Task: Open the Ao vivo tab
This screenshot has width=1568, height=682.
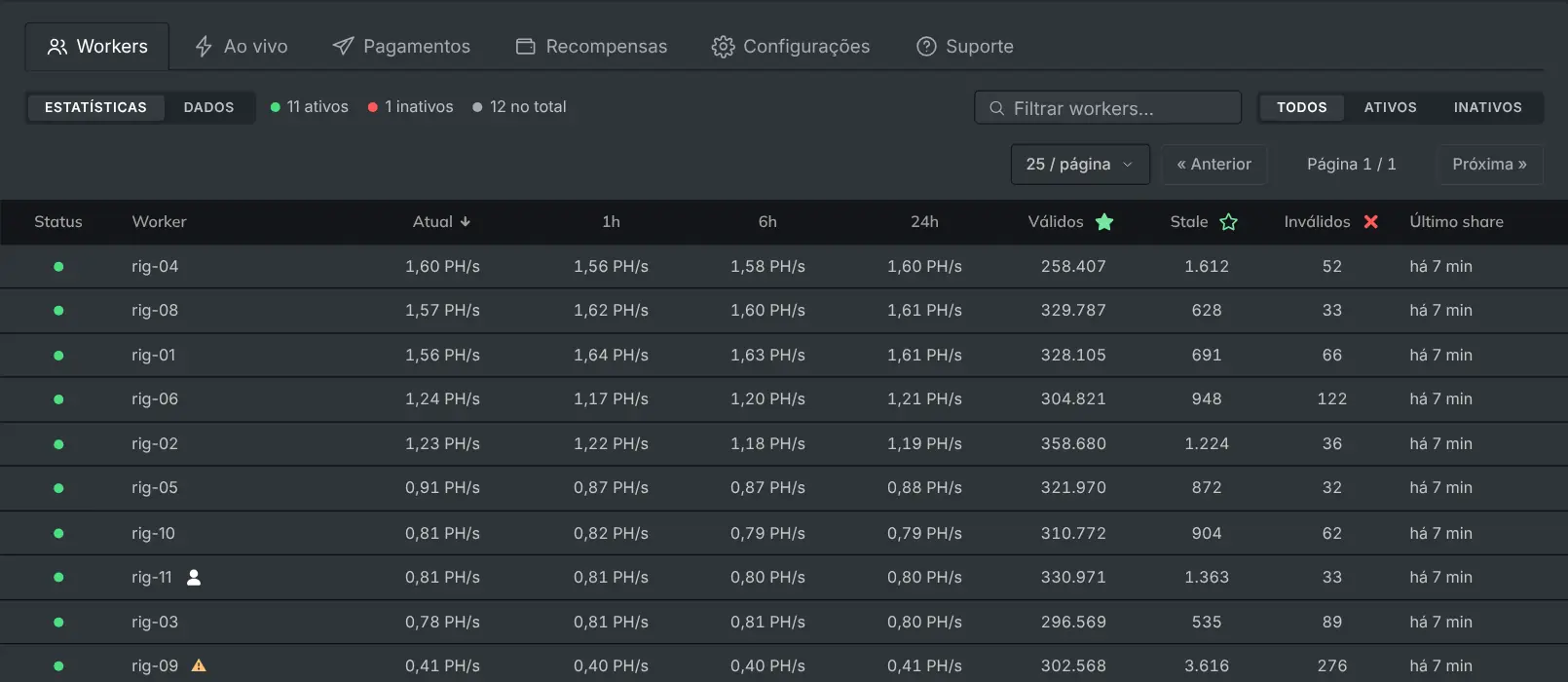Action: click(242, 47)
